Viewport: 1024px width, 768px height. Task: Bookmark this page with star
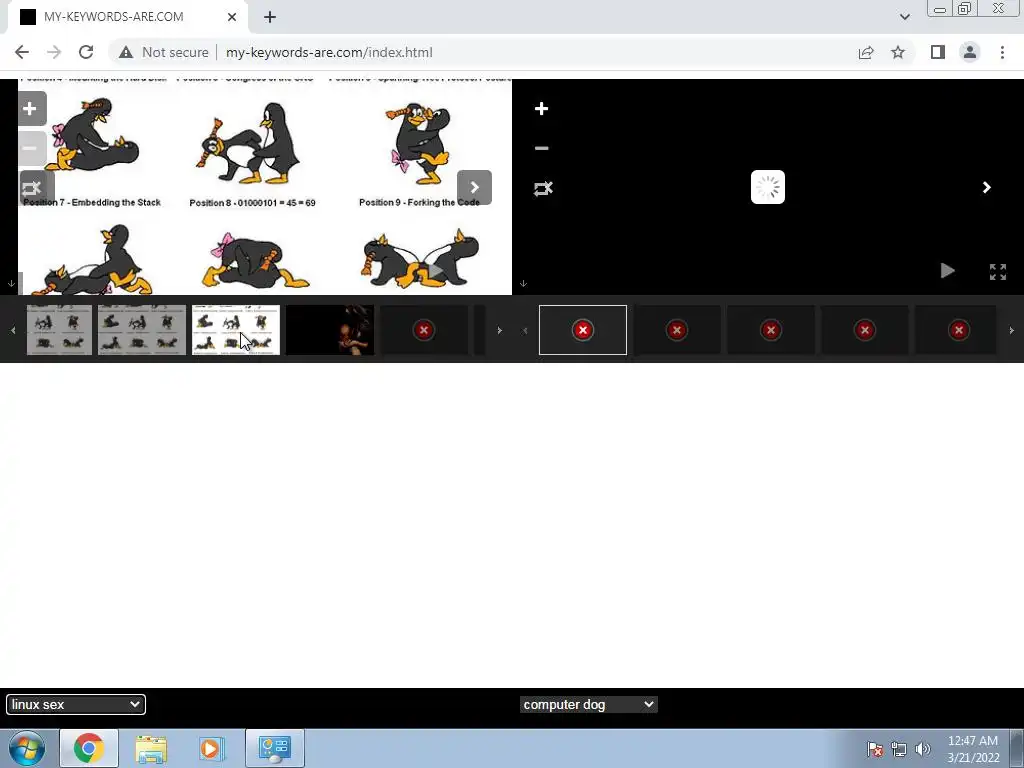coord(898,52)
